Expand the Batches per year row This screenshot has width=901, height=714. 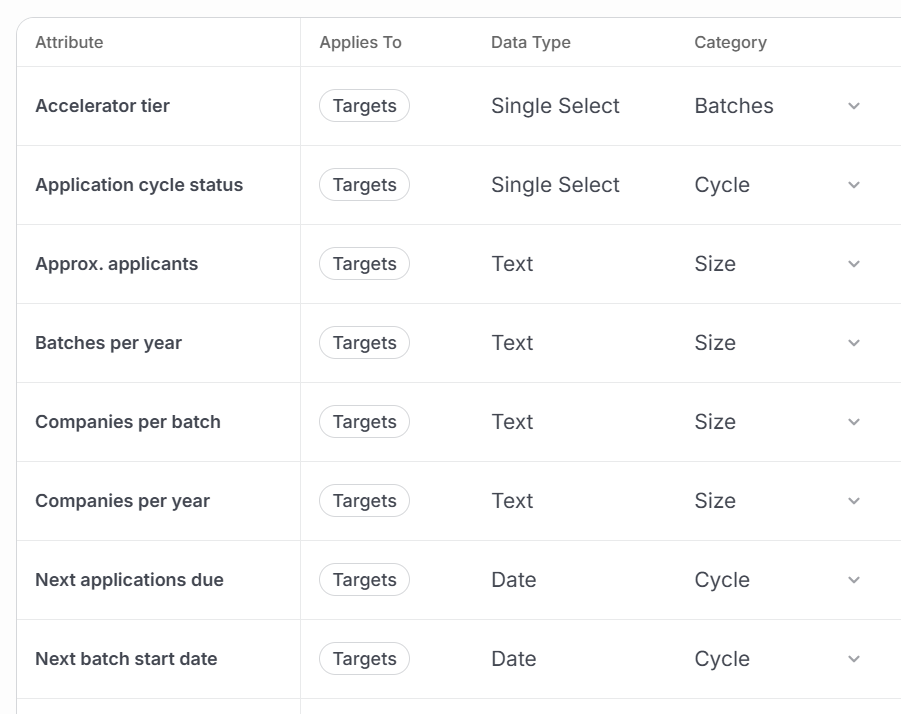pyautogui.click(x=854, y=342)
